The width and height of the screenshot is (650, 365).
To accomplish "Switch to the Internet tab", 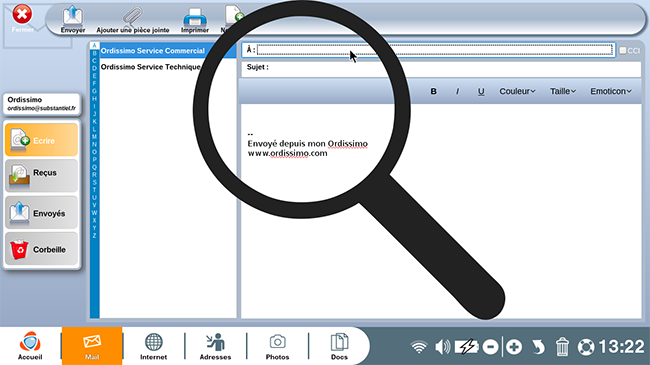I will 153,346.
